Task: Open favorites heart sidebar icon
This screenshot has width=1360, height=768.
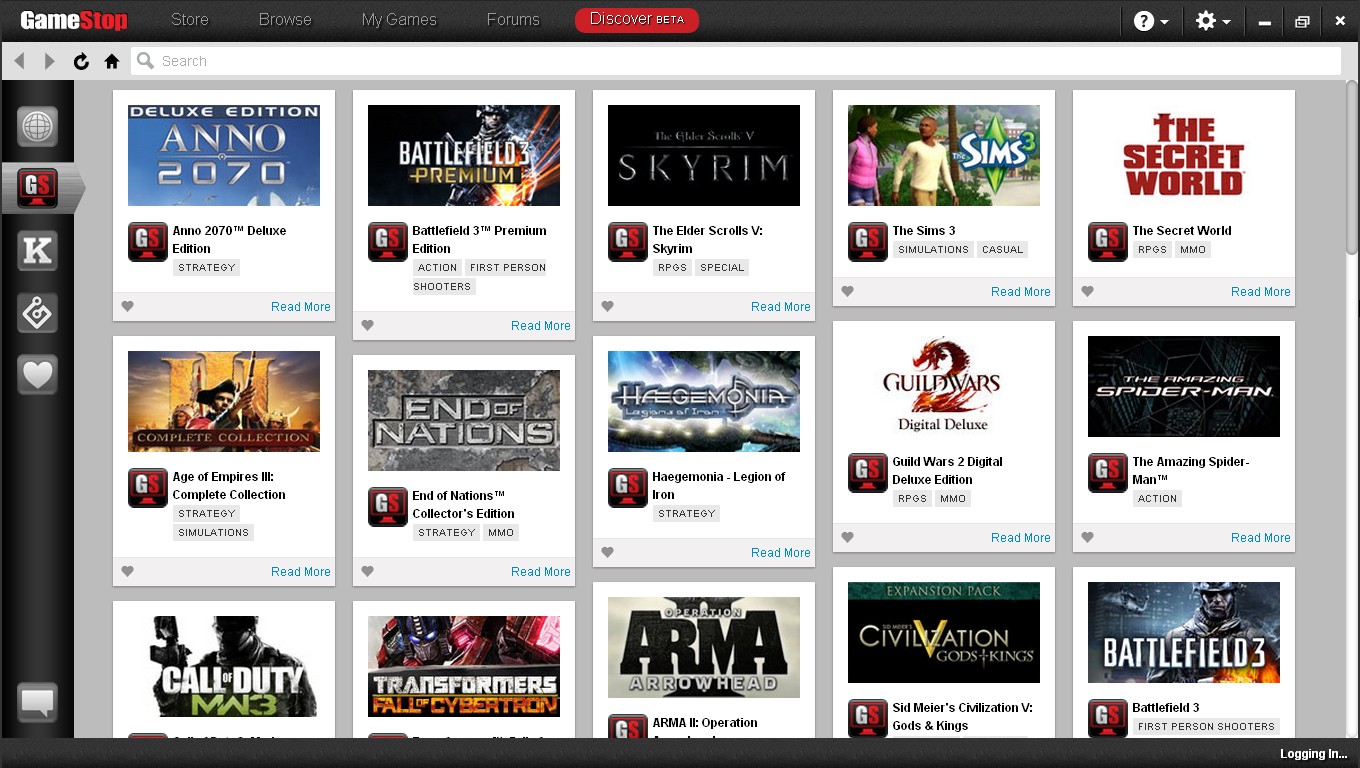Action: 37,375
